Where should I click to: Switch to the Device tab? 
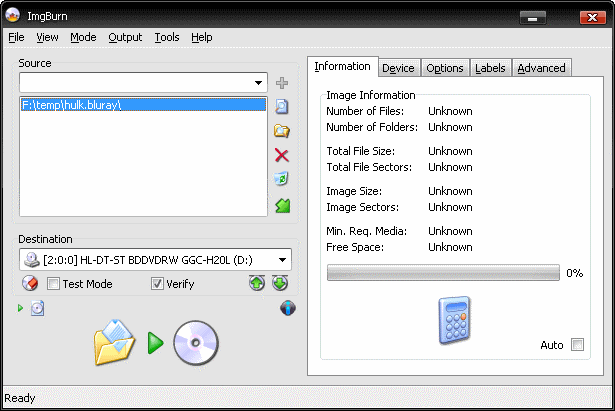[398, 68]
